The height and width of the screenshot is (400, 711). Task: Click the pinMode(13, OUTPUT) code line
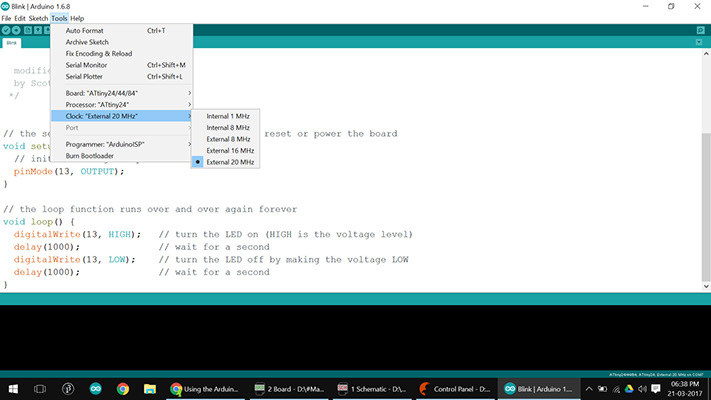point(69,171)
